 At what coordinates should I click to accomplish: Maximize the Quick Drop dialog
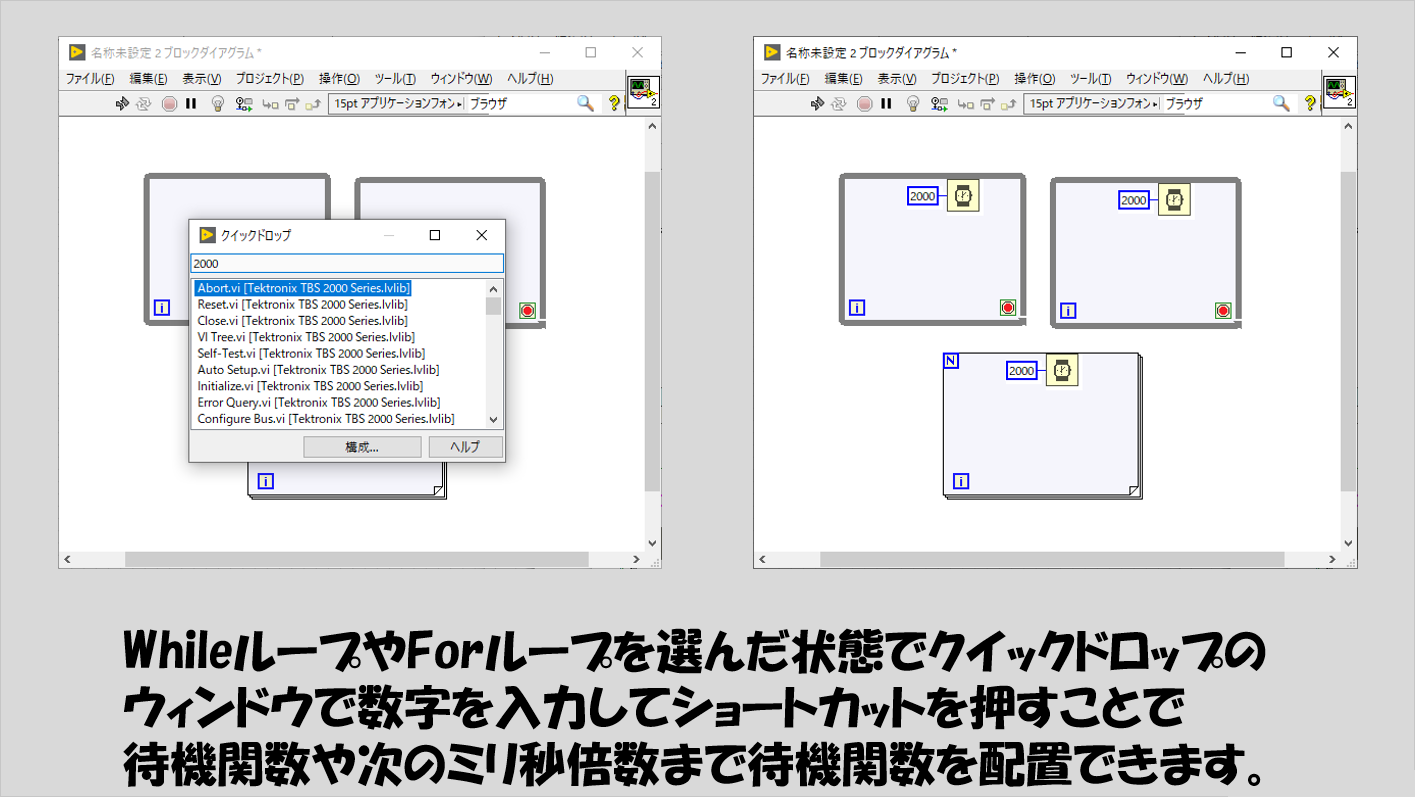[x=435, y=235]
